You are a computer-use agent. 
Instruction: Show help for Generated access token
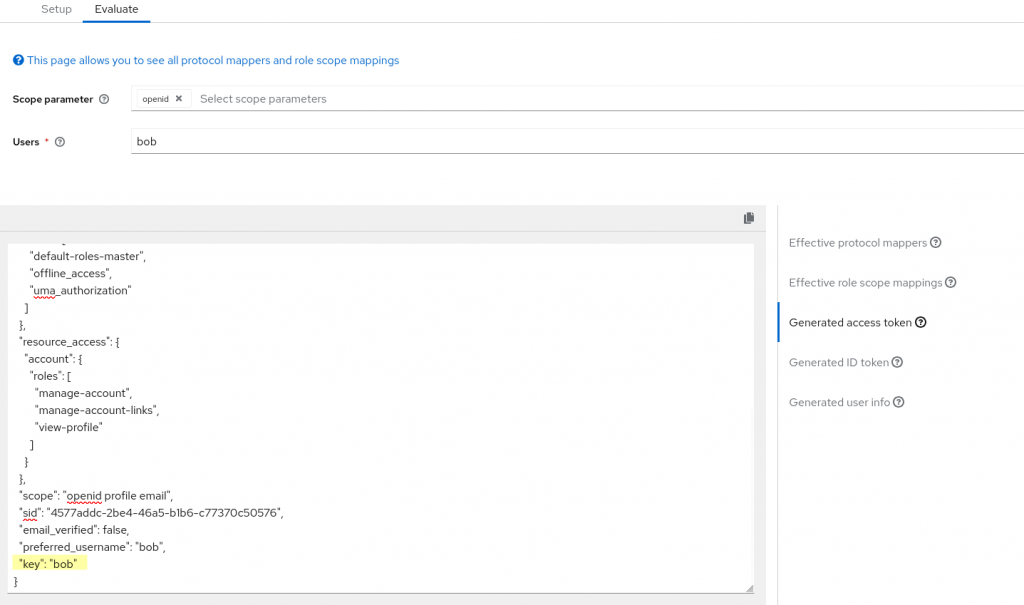[x=921, y=322]
